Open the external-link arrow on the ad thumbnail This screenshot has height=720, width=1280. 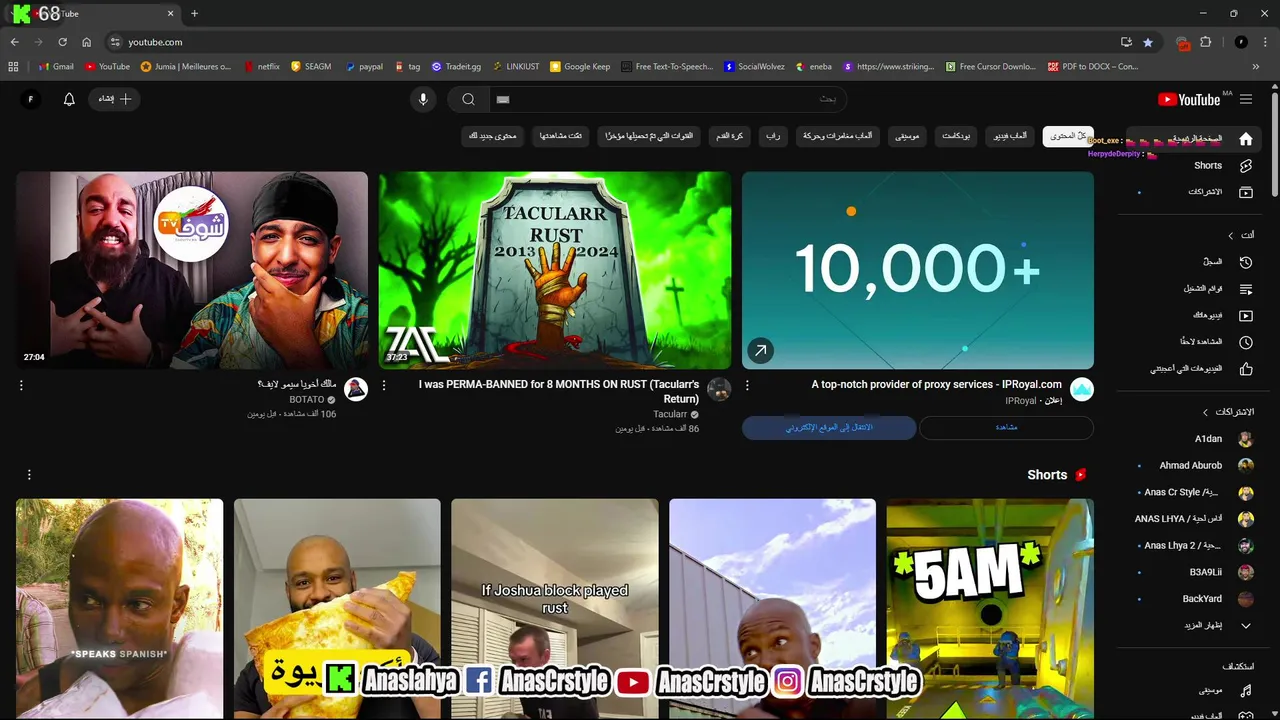[x=760, y=351]
